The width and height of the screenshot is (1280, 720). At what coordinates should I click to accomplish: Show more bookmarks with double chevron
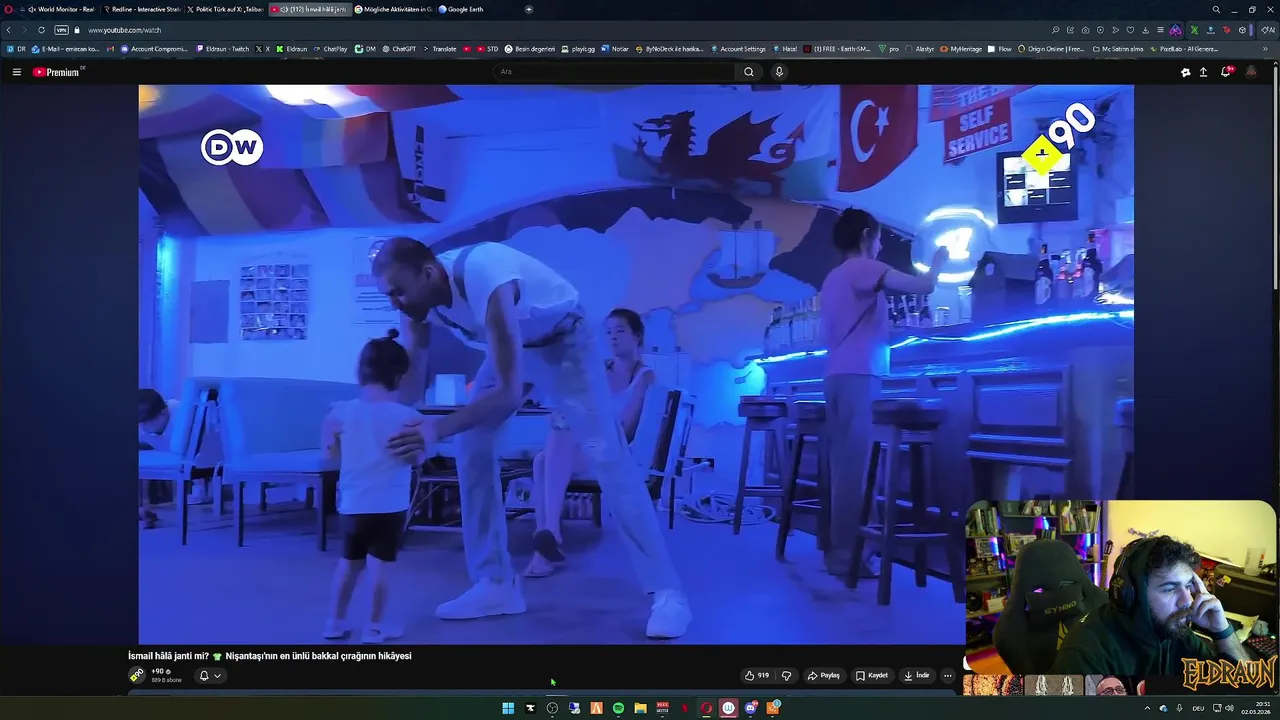tap(1266, 48)
